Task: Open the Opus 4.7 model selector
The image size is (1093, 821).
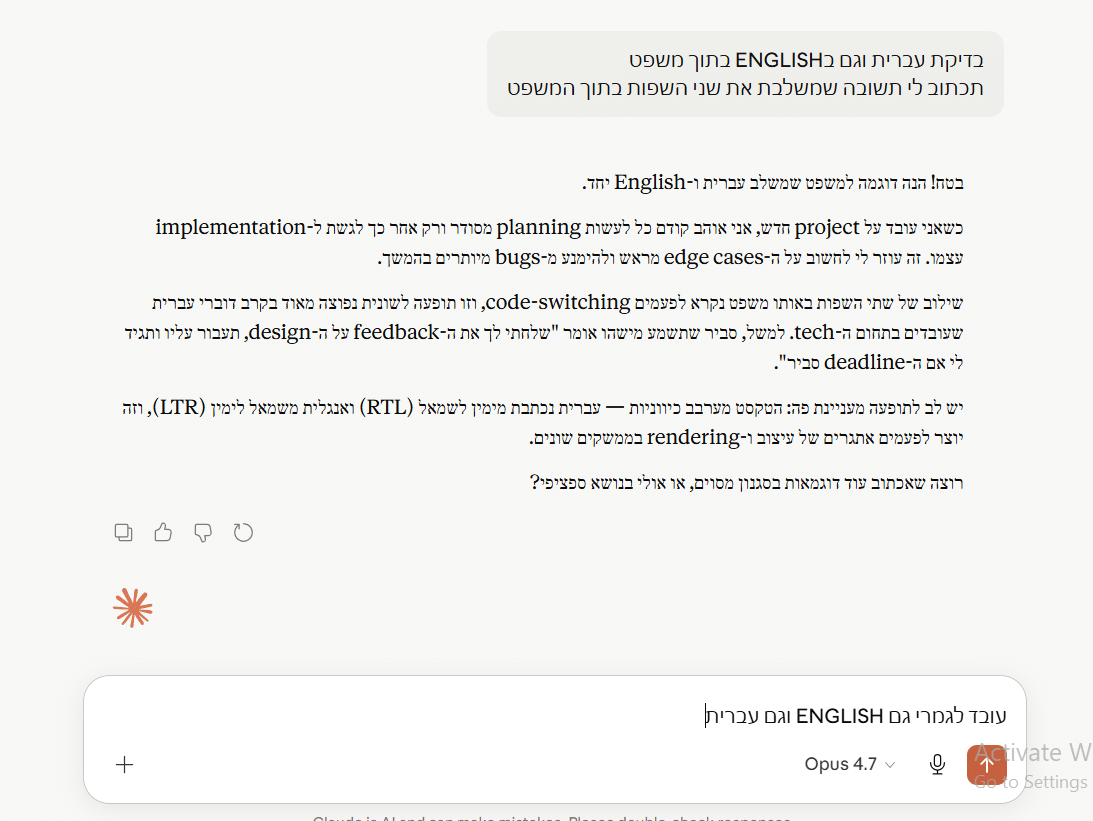Action: coord(849,765)
